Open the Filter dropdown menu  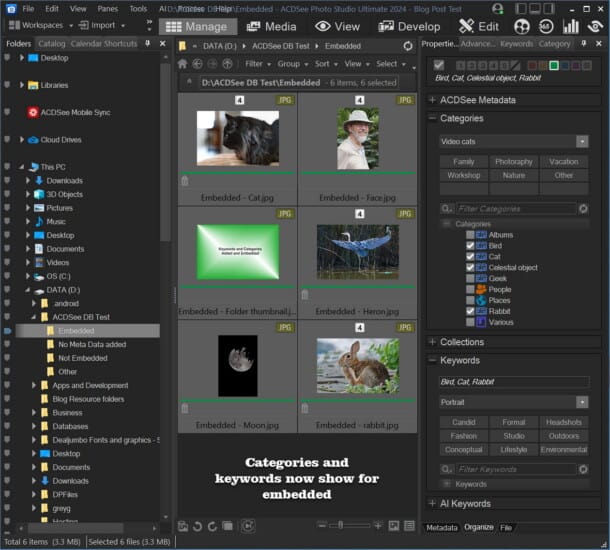pos(257,64)
